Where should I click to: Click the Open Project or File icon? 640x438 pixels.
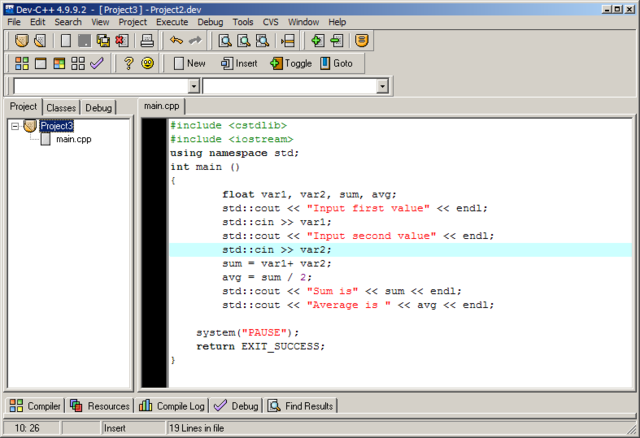coord(40,40)
